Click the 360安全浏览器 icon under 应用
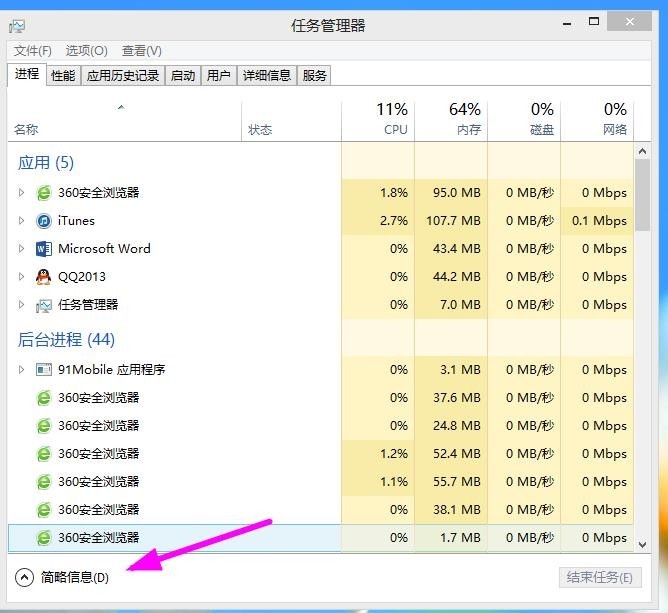Viewport: 668px width, 613px height. pyautogui.click(x=43, y=193)
